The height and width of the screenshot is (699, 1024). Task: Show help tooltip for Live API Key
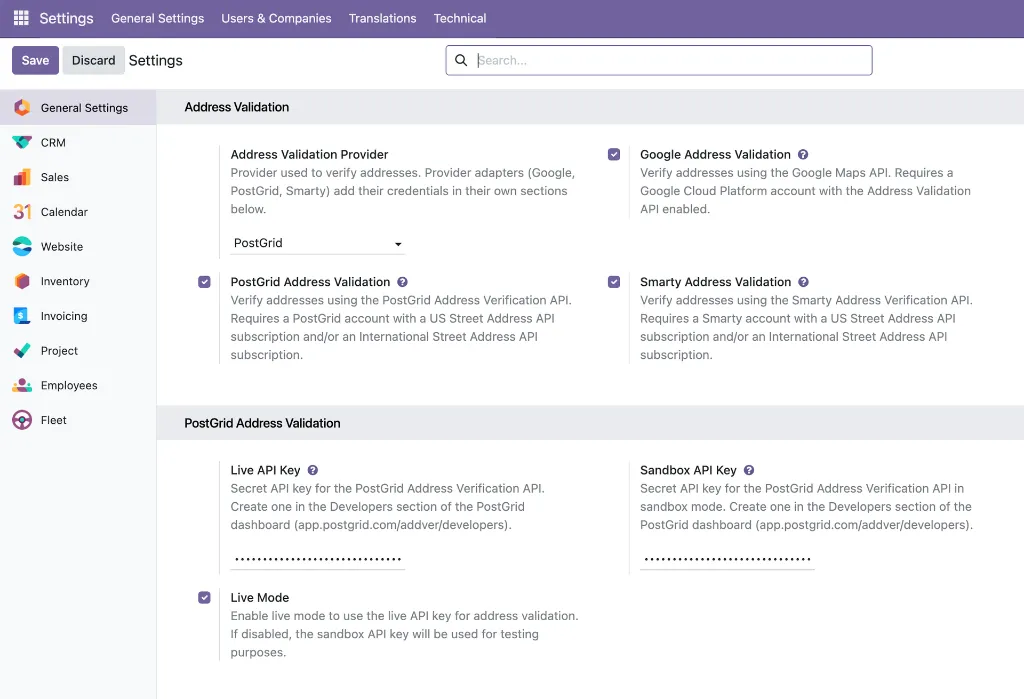[x=313, y=470]
